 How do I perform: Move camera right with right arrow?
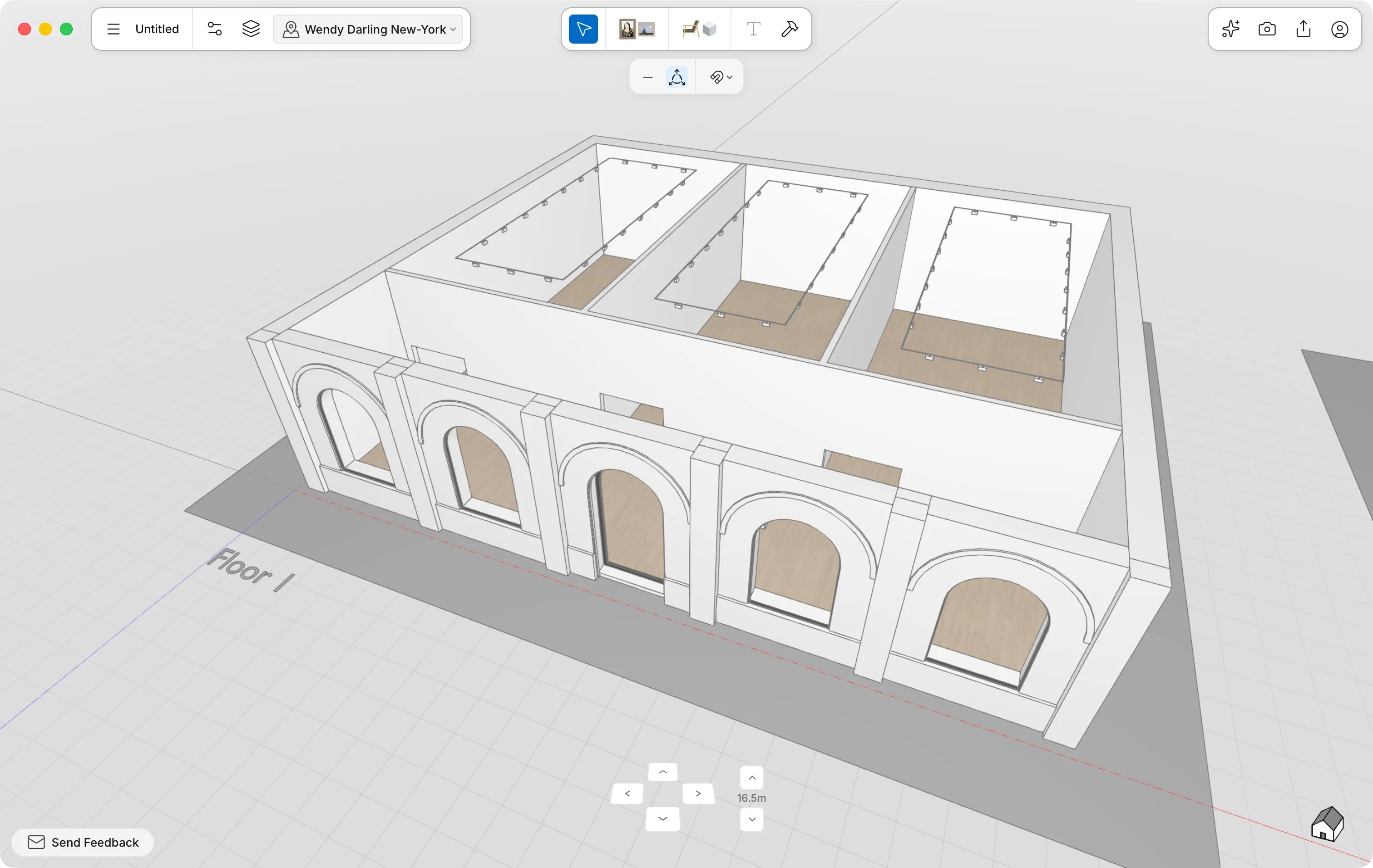[698, 794]
